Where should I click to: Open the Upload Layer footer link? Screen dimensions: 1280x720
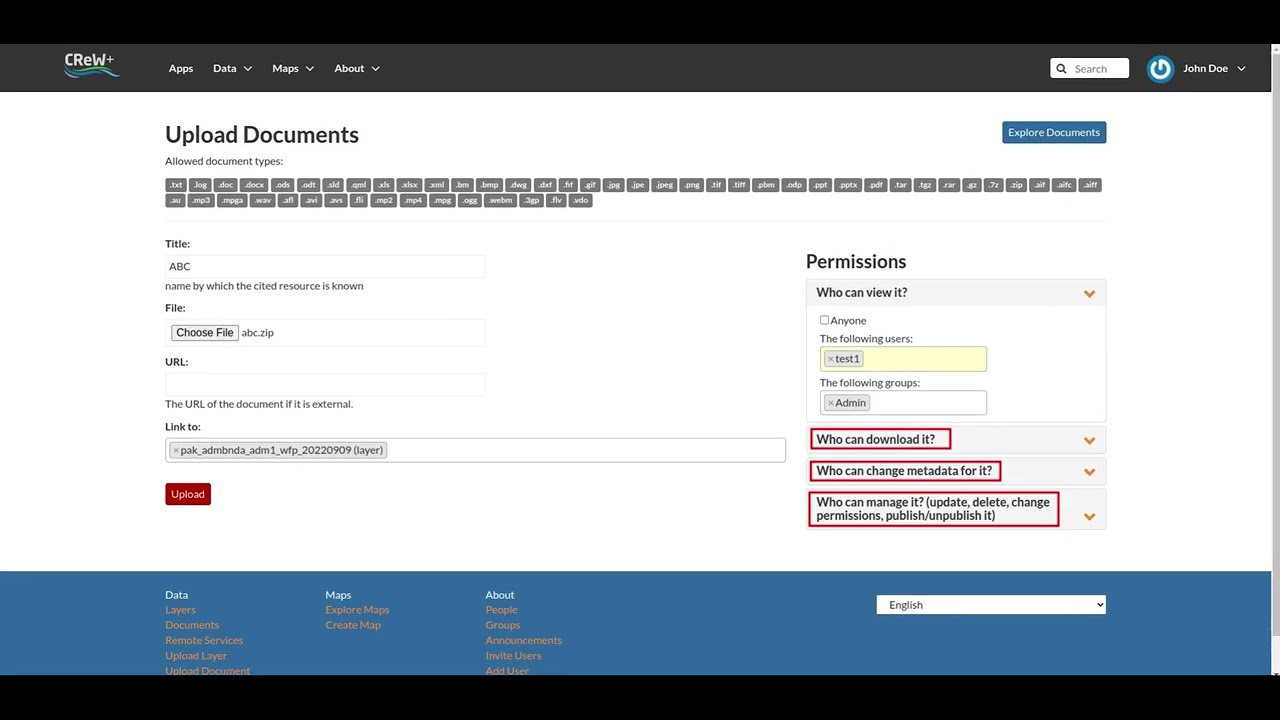(x=196, y=656)
